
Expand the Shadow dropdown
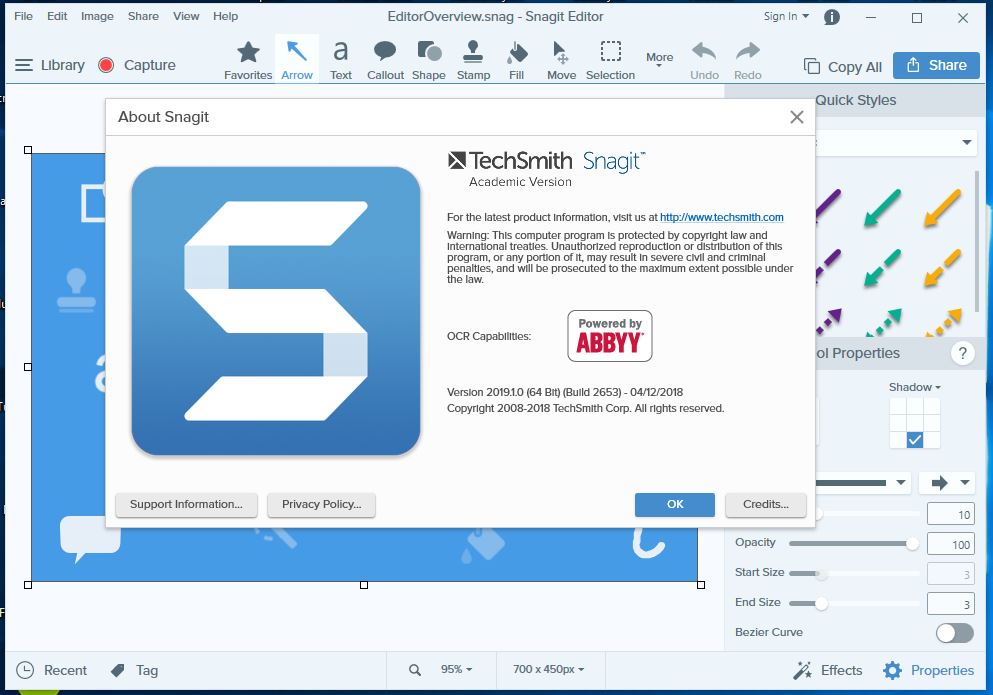click(x=914, y=387)
